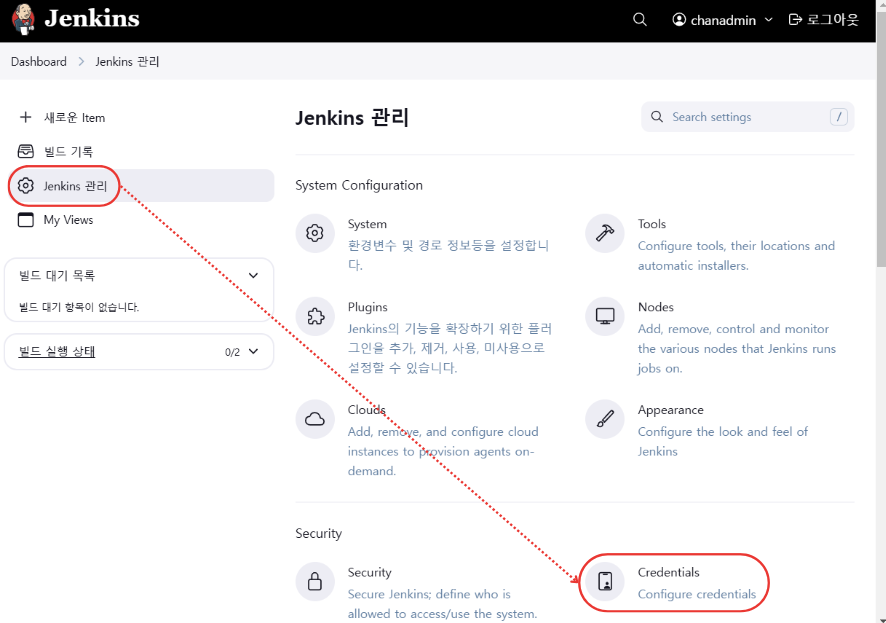Open the Plugins puzzle piece icon
The width and height of the screenshot is (886, 623).
(x=315, y=316)
